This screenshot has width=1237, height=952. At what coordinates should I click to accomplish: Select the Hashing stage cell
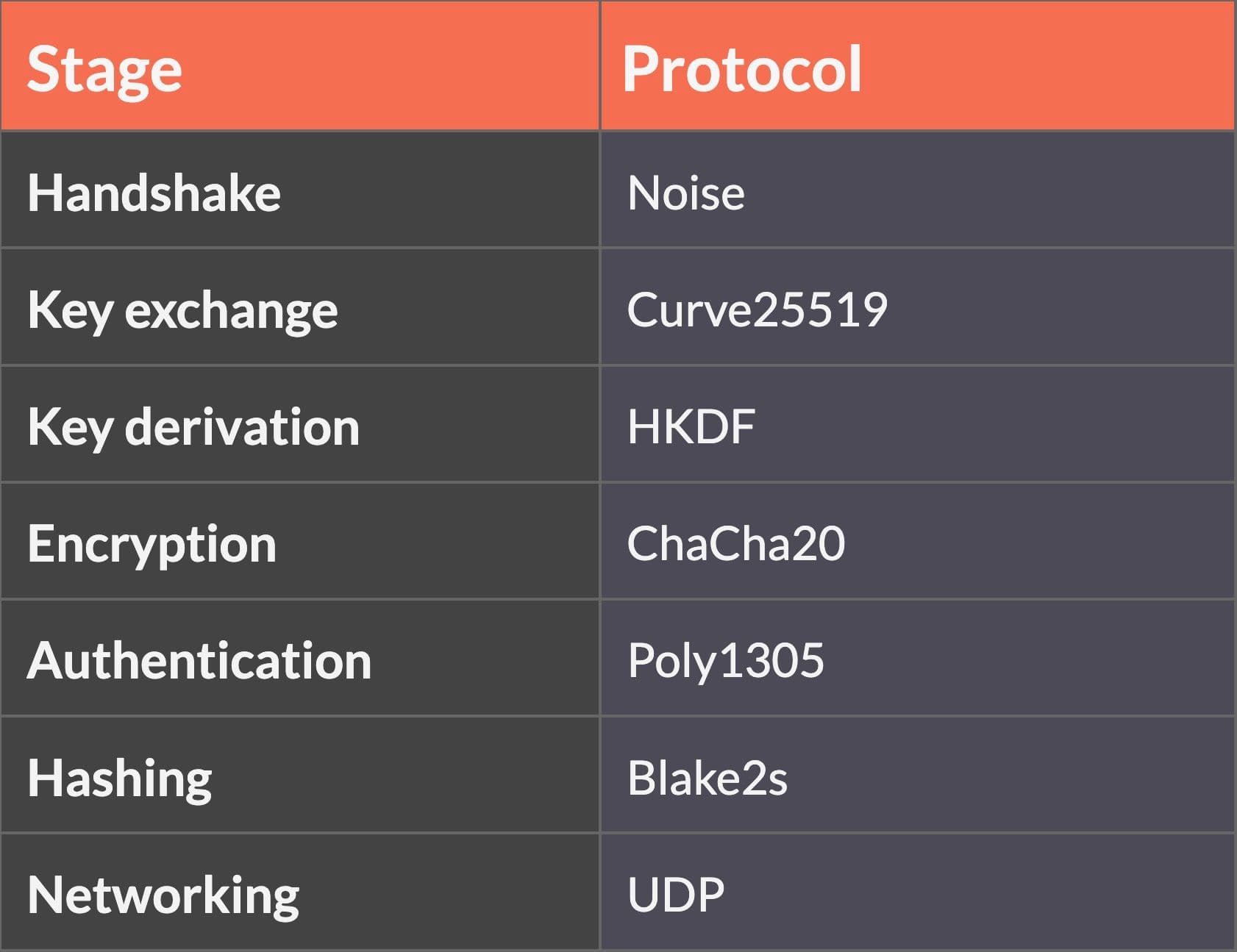tap(119, 778)
